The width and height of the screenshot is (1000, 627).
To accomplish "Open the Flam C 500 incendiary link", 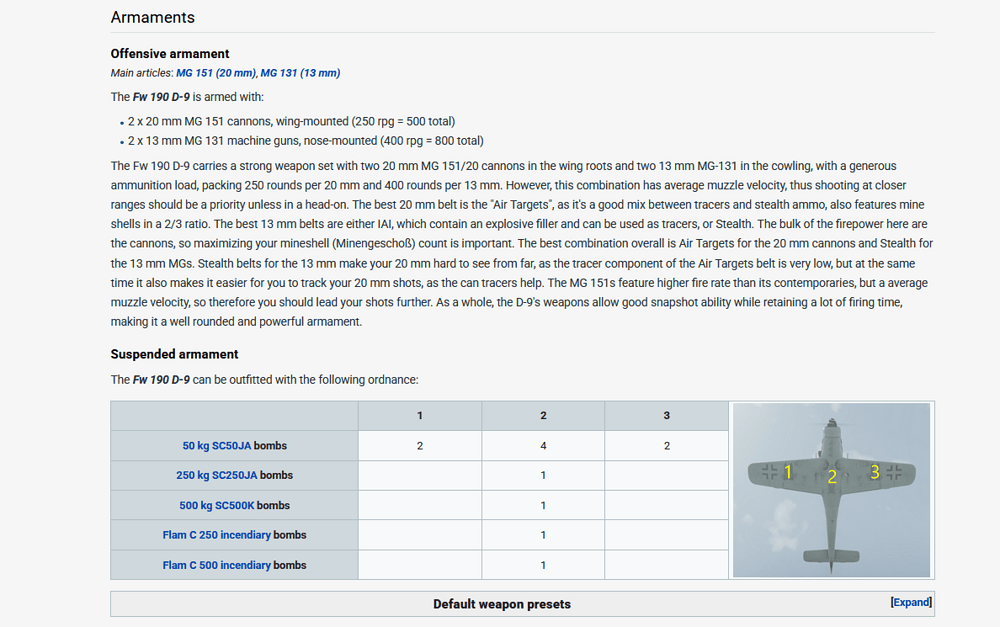I will [x=217, y=565].
